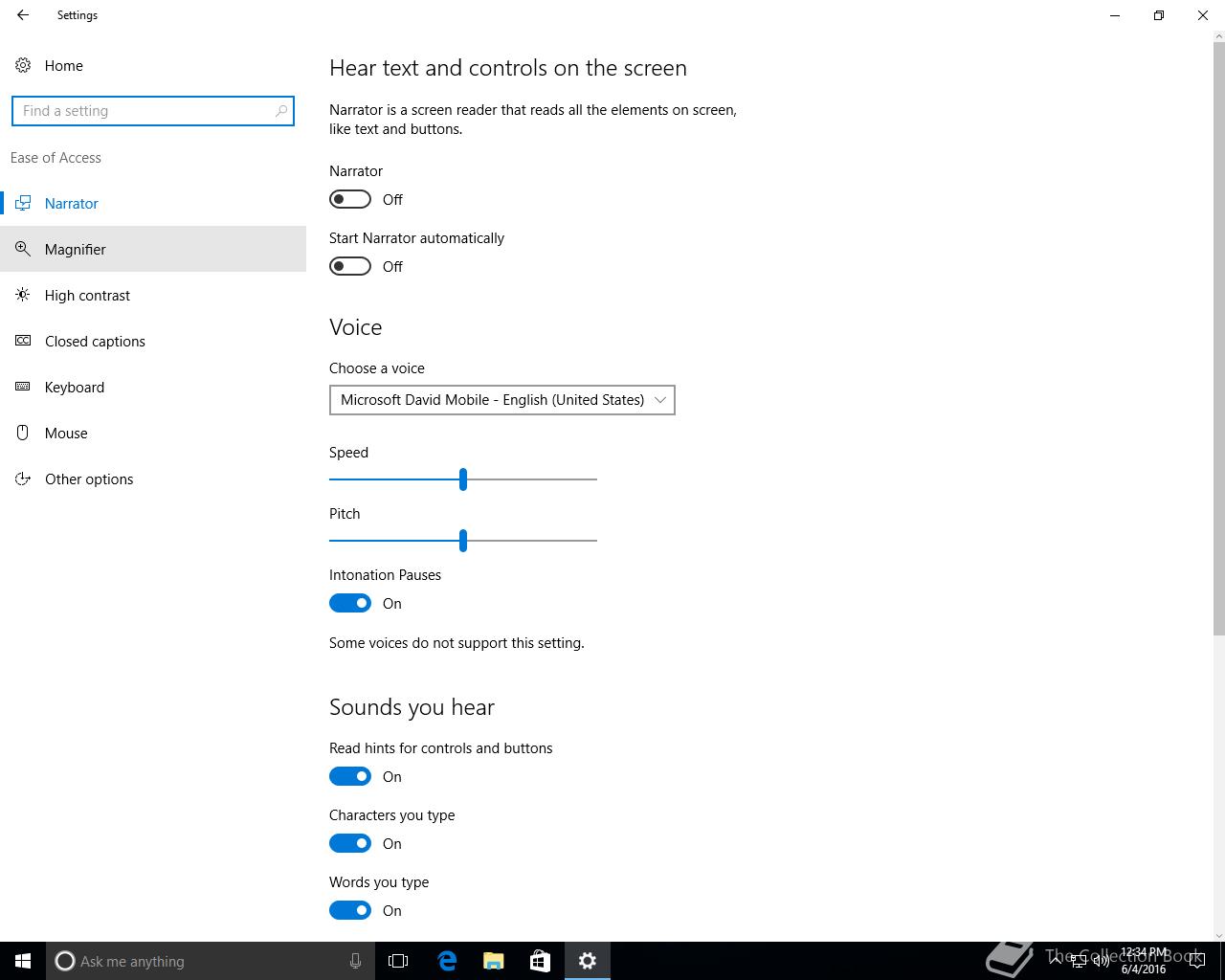
Task: Click the Ease of Access heading
Action: [56, 158]
